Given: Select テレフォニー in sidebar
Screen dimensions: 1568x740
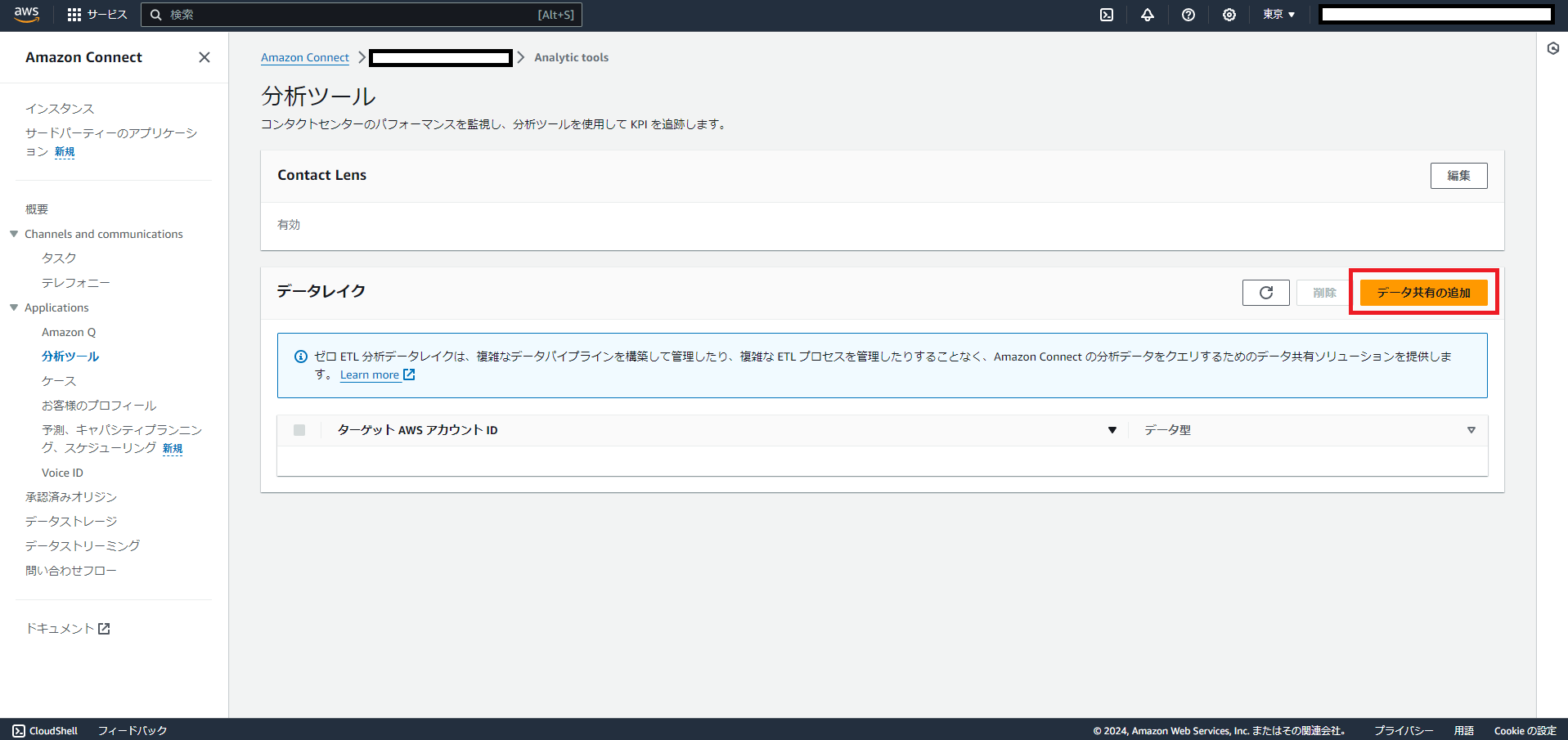Looking at the screenshot, I should click(x=76, y=283).
